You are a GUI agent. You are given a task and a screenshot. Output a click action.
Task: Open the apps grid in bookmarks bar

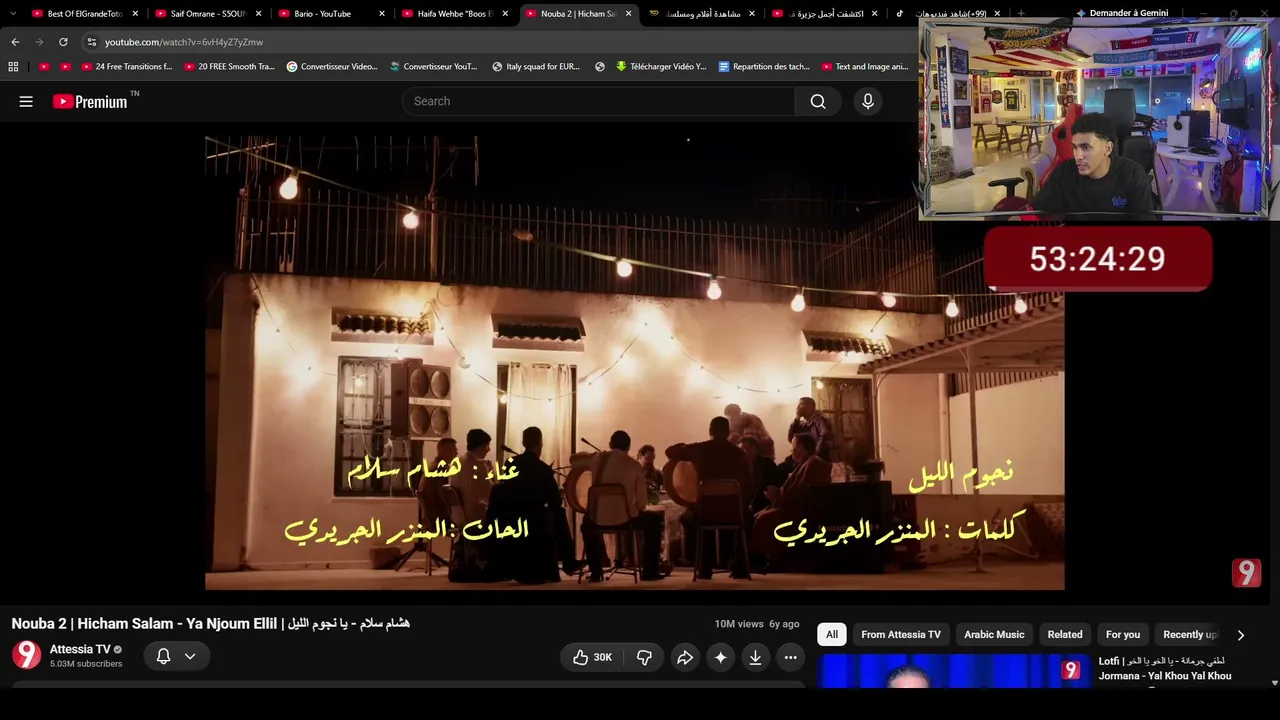click(x=13, y=67)
